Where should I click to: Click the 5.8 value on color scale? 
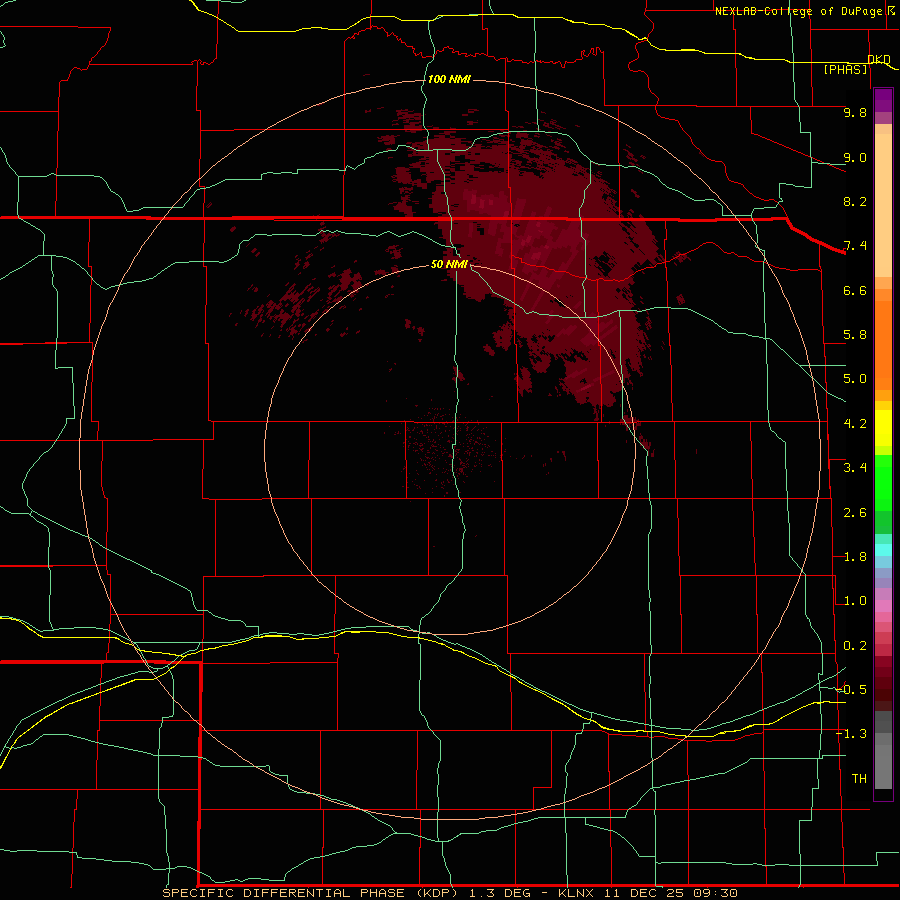(855, 335)
